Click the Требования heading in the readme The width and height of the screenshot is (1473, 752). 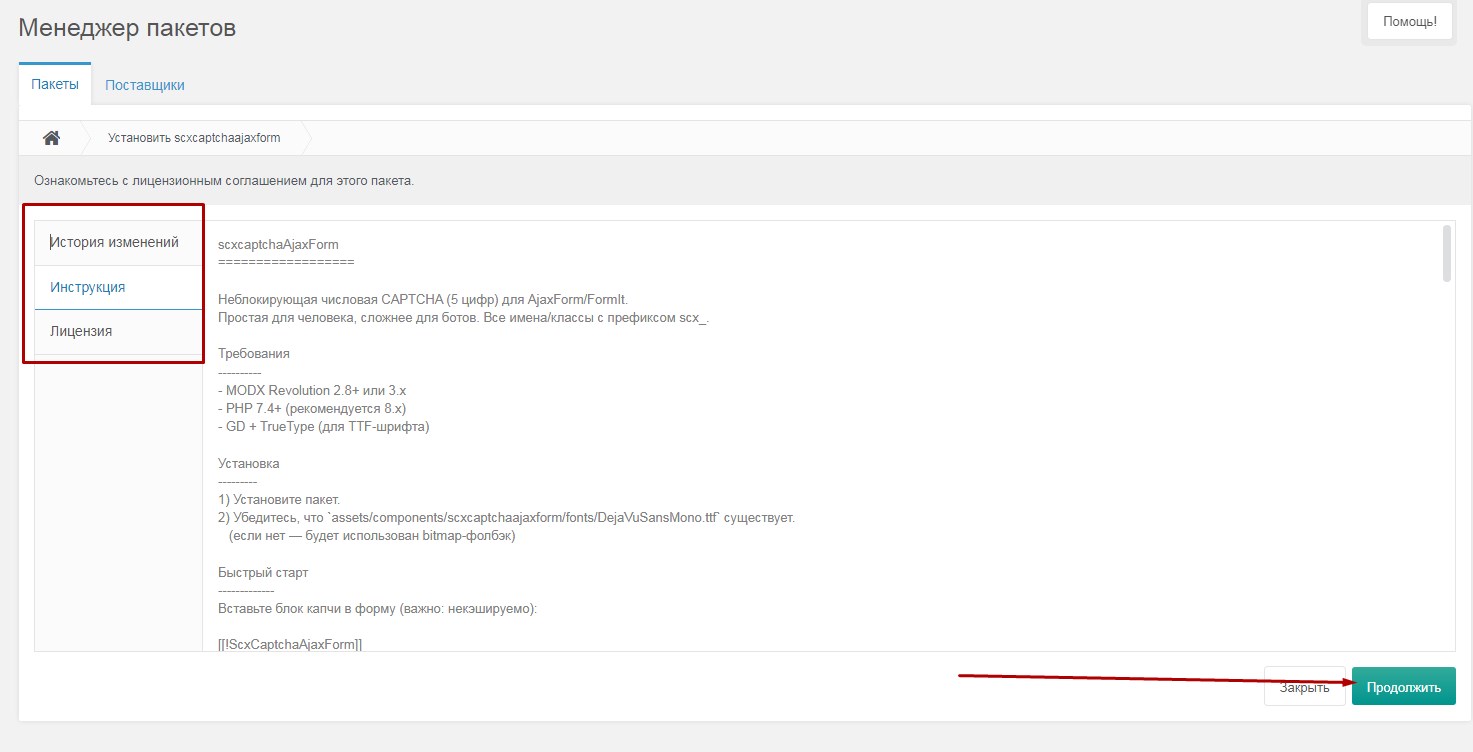tap(254, 354)
